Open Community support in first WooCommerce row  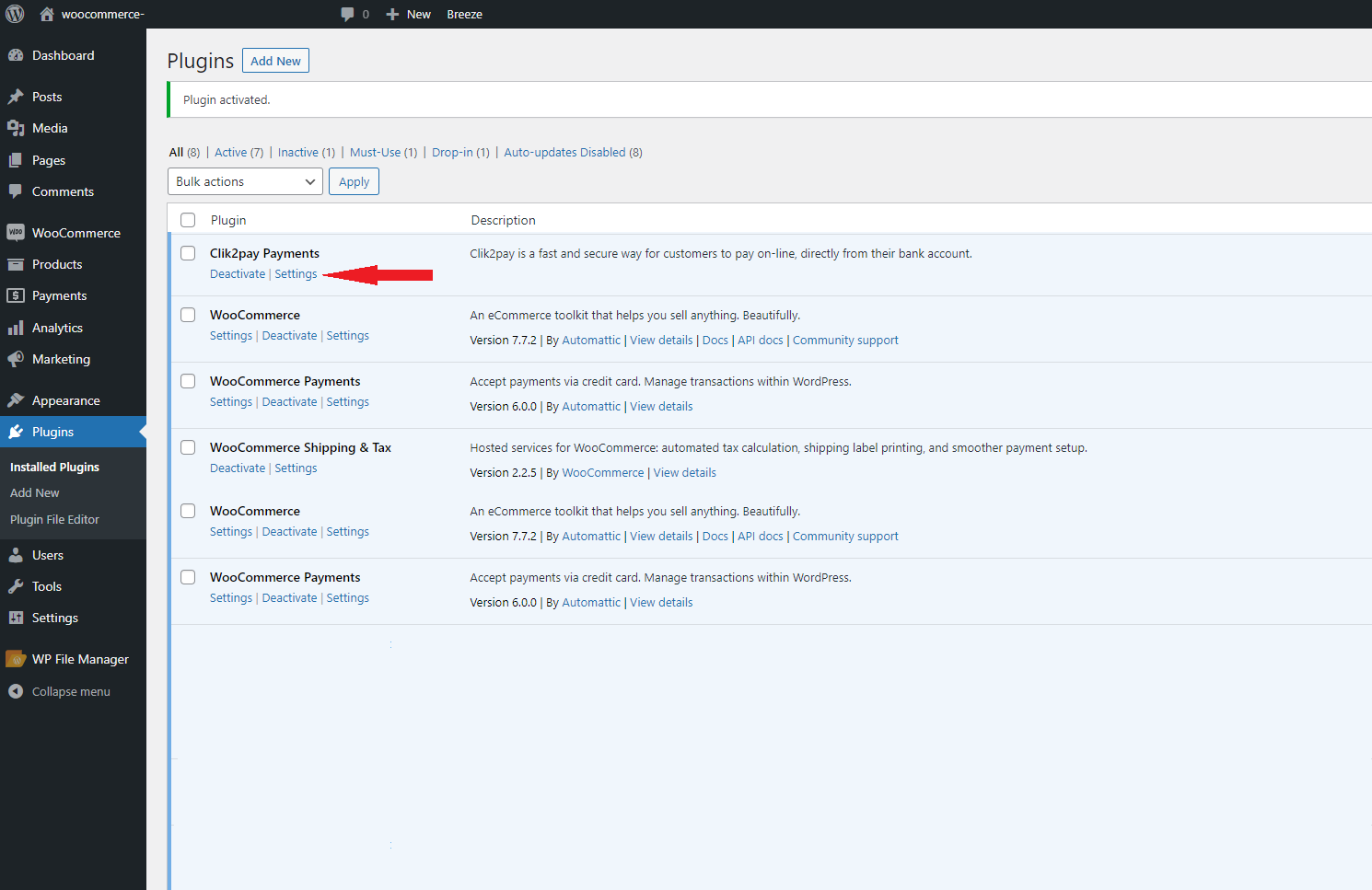click(845, 341)
